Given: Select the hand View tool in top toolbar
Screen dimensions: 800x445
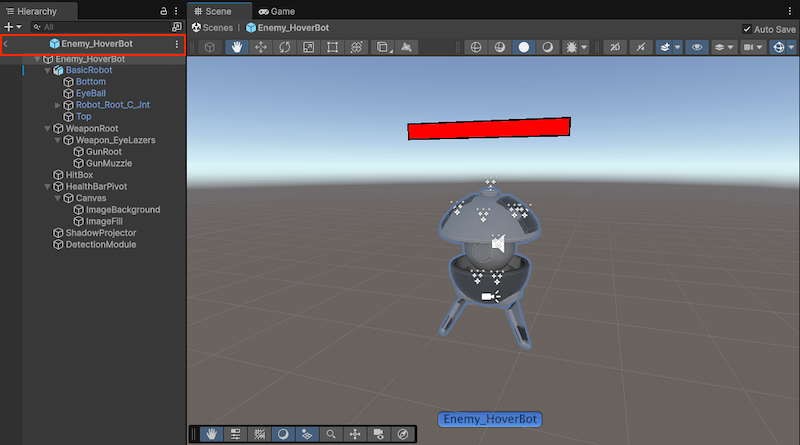Looking at the screenshot, I should tap(238, 47).
